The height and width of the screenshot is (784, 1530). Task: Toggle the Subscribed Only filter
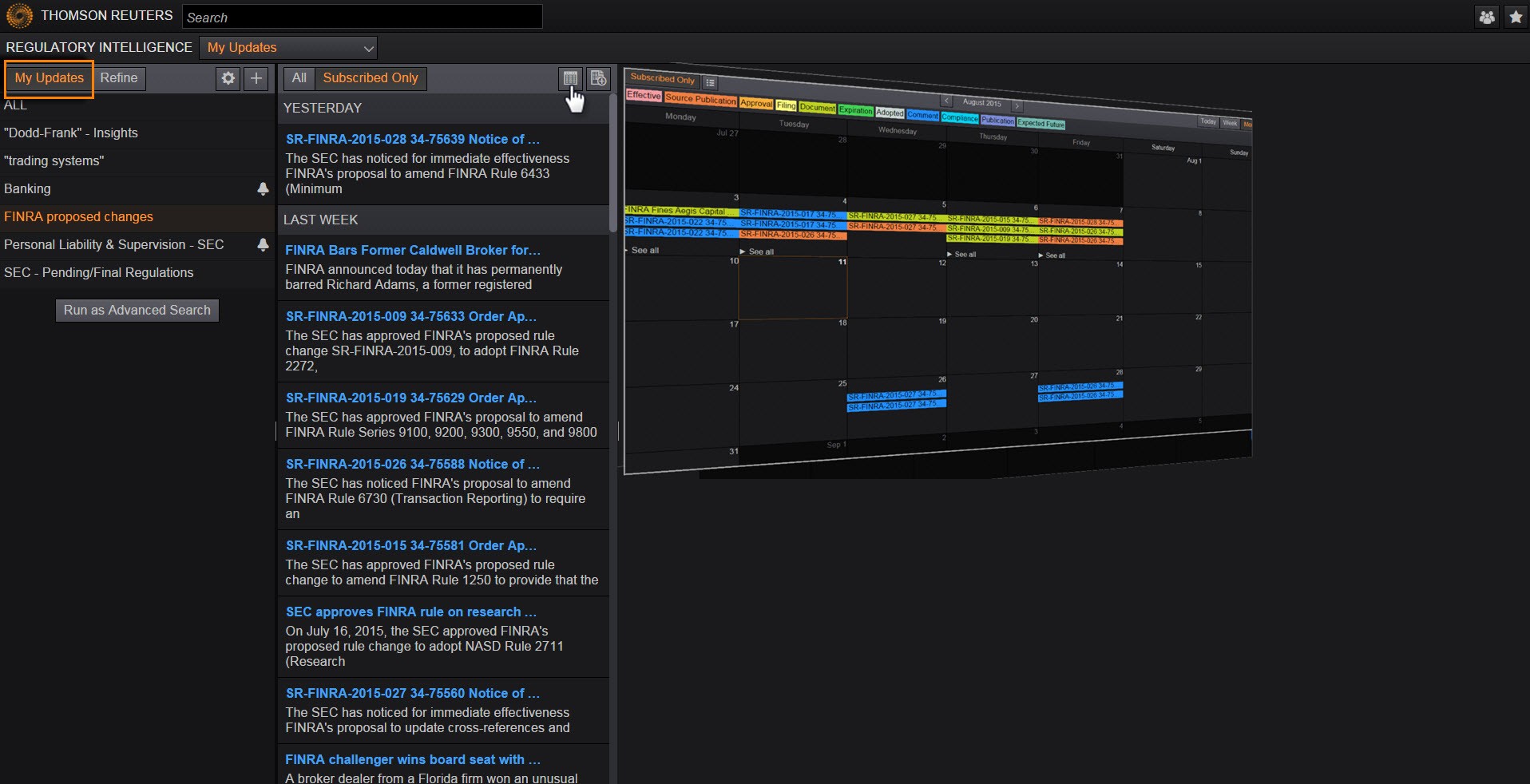tap(370, 78)
